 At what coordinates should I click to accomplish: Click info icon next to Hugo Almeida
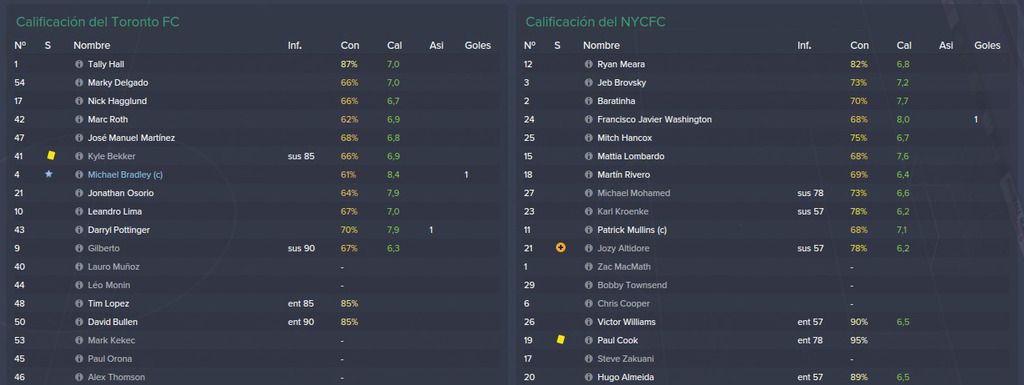(588, 377)
